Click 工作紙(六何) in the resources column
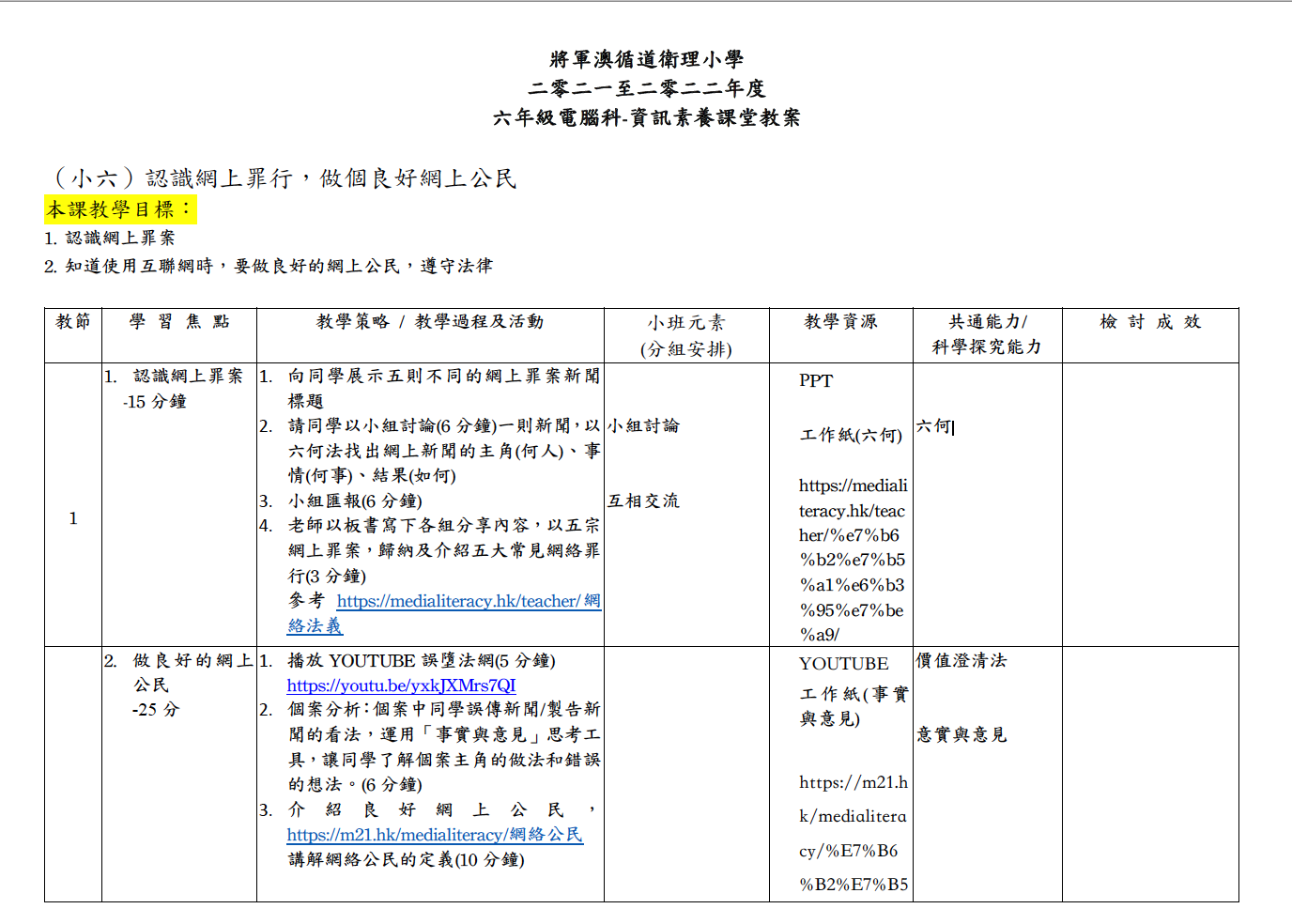This screenshot has height=924, width=1292. tap(851, 436)
